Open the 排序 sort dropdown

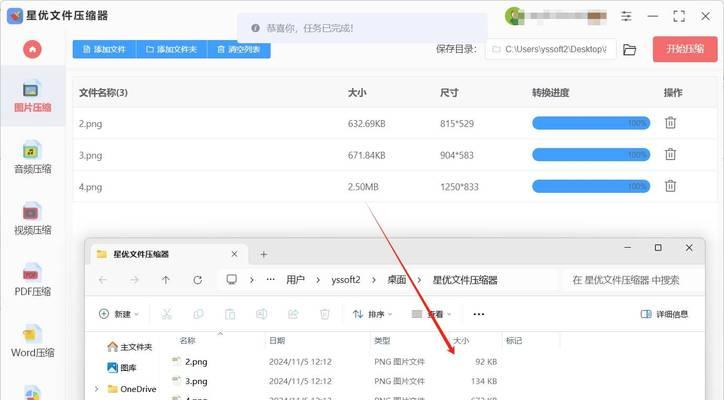coord(372,314)
